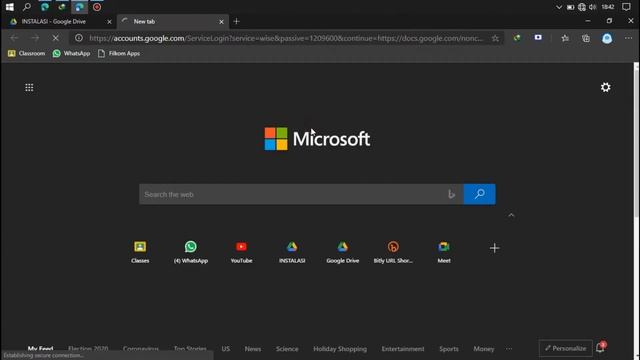Open page settings gear icon
This screenshot has height=360, width=640.
click(x=606, y=87)
